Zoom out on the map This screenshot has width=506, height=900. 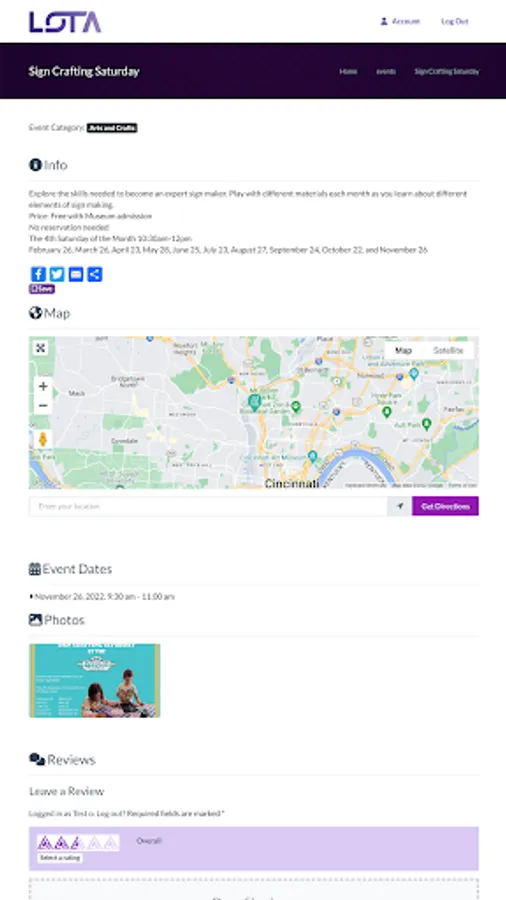pos(43,405)
